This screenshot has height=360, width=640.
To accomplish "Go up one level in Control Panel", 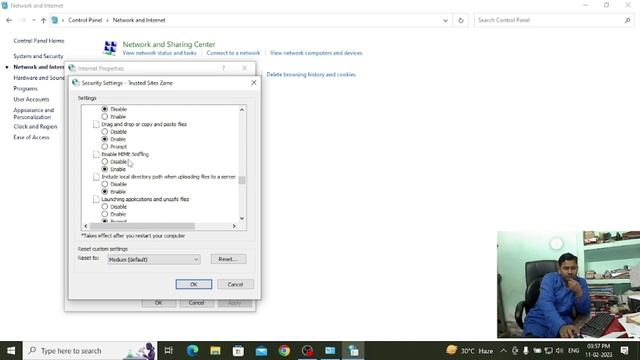I will pyautogui.click(x=43, y=20).
